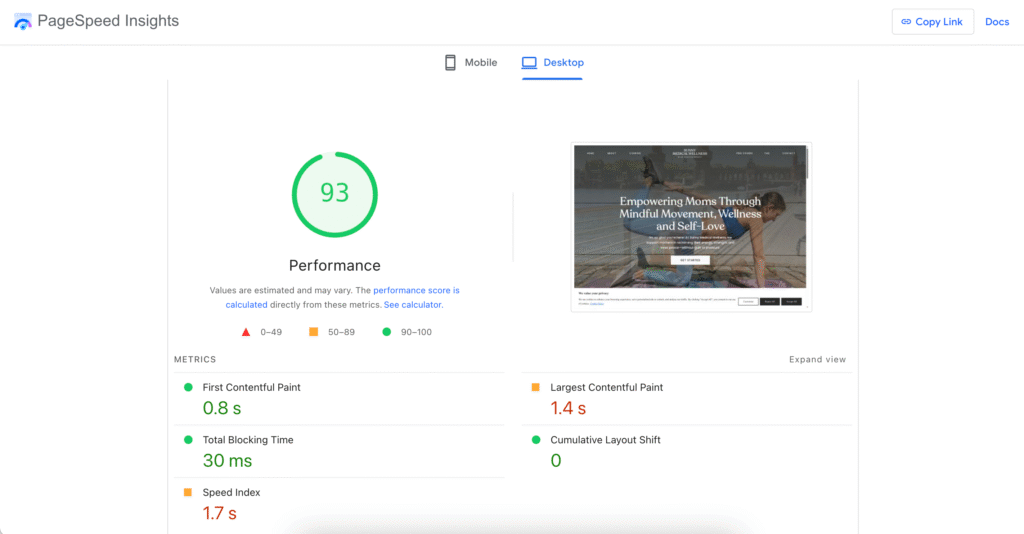Click the desktop monitor icon
The height and width of the screenshot is (534, 1024).
click(529, 63)
